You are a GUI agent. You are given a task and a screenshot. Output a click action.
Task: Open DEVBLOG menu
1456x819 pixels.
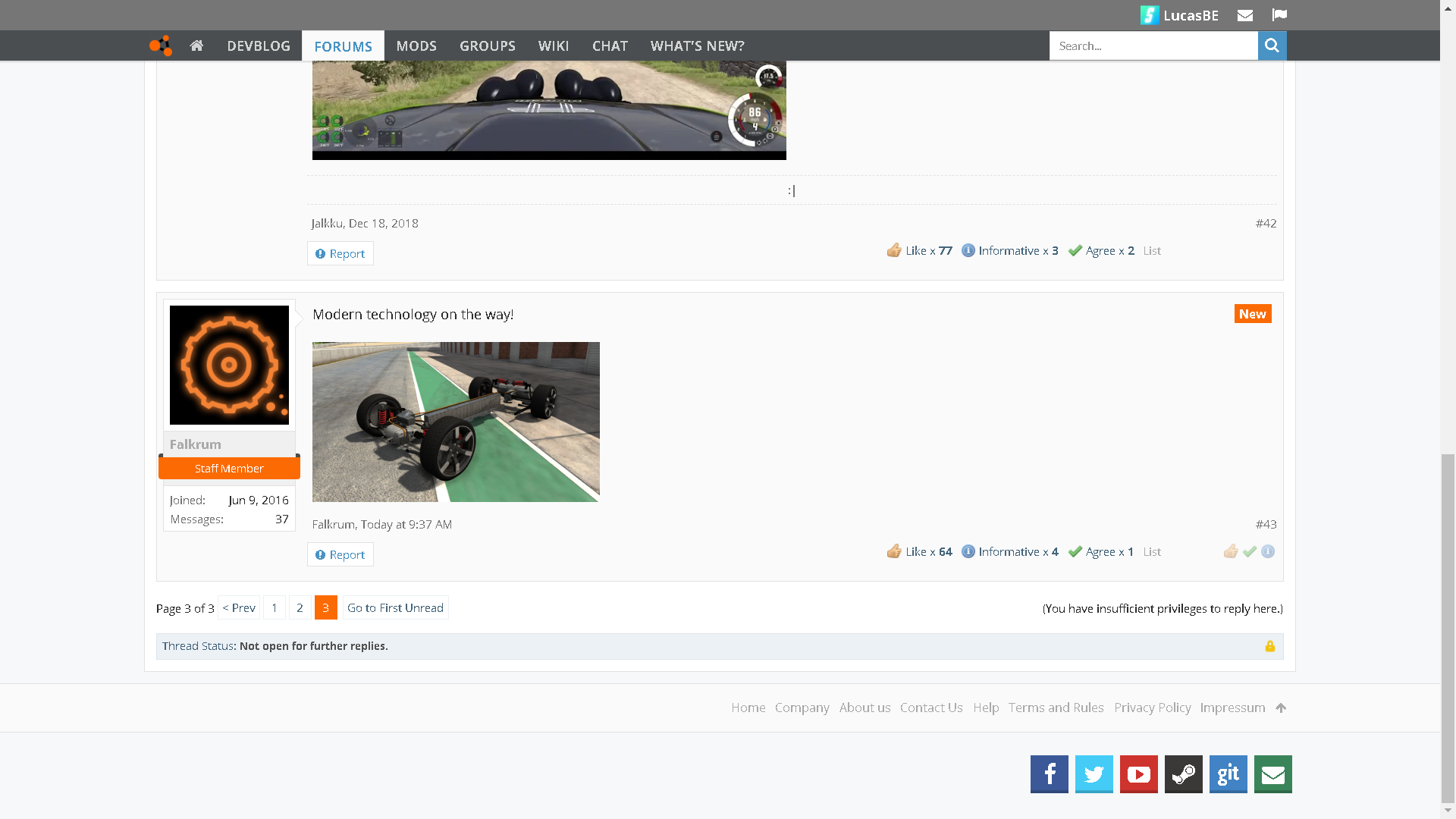click(x=259, y=45)
